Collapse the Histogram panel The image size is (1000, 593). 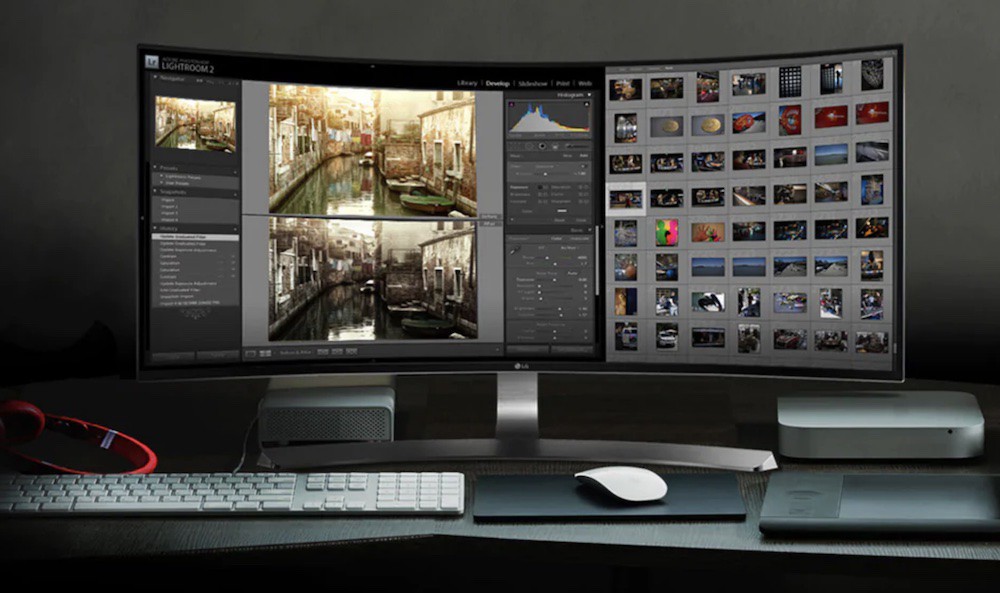pyautogui.click(x=590, y=94)
